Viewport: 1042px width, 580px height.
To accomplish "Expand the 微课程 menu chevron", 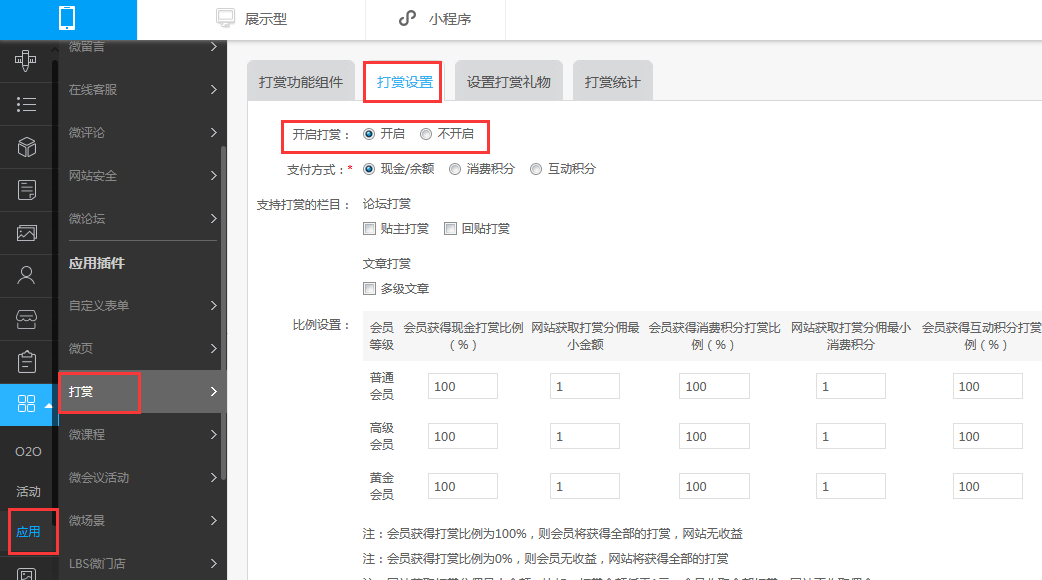I will click(213, 435).
